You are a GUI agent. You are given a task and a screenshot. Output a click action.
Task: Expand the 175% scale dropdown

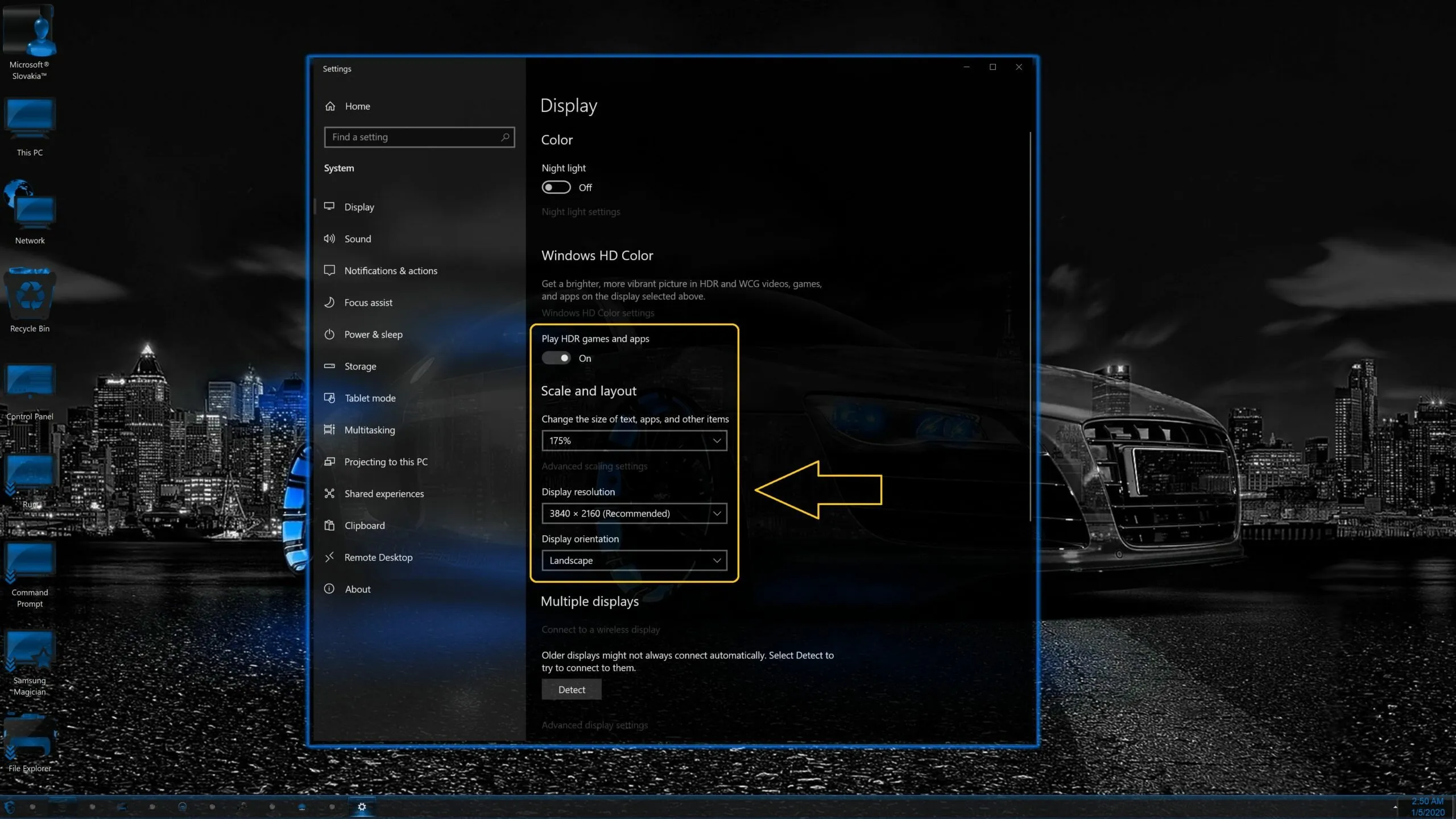click(634, 441)
